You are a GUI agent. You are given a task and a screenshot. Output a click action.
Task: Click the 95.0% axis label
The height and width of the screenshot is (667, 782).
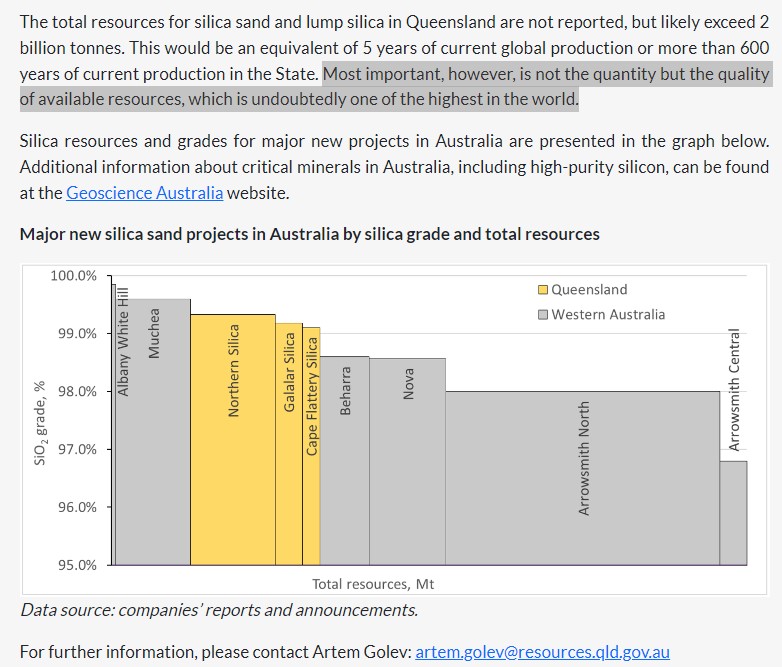(x=77, y=565)
